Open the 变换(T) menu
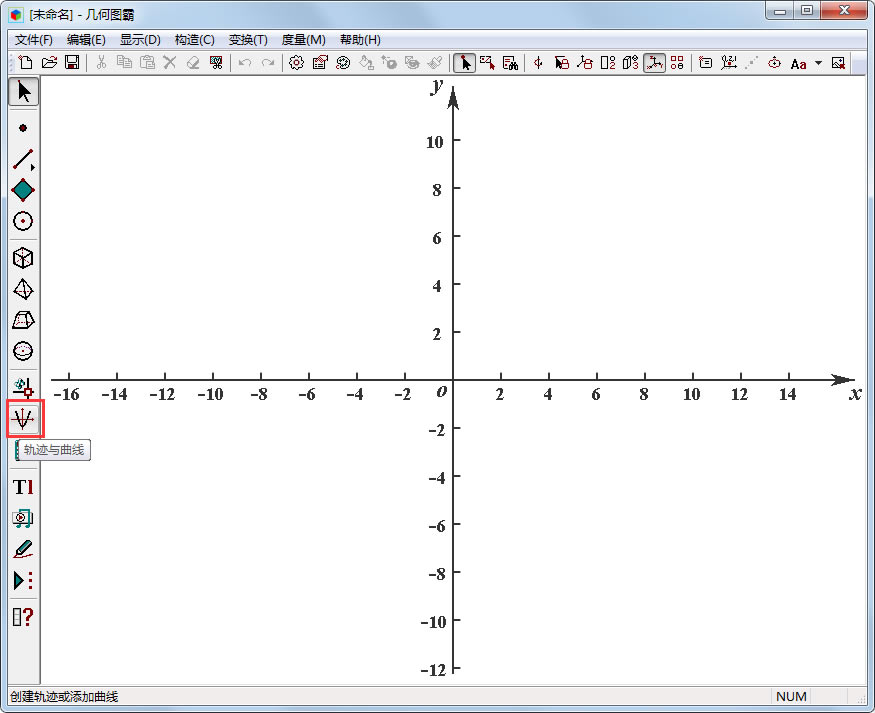 pyautogui.click(x=248, y=40)
